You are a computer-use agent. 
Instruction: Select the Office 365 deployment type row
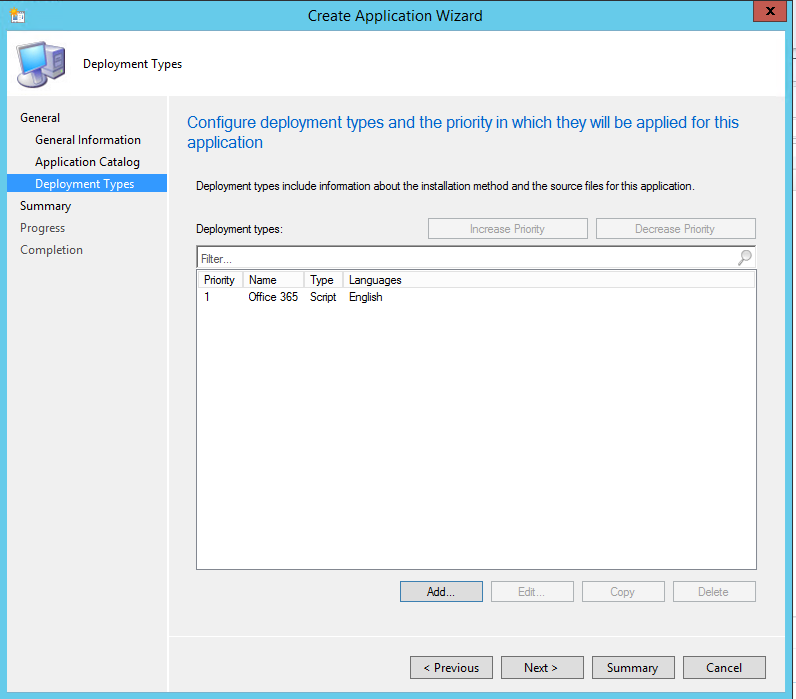[x=476, y=297]
